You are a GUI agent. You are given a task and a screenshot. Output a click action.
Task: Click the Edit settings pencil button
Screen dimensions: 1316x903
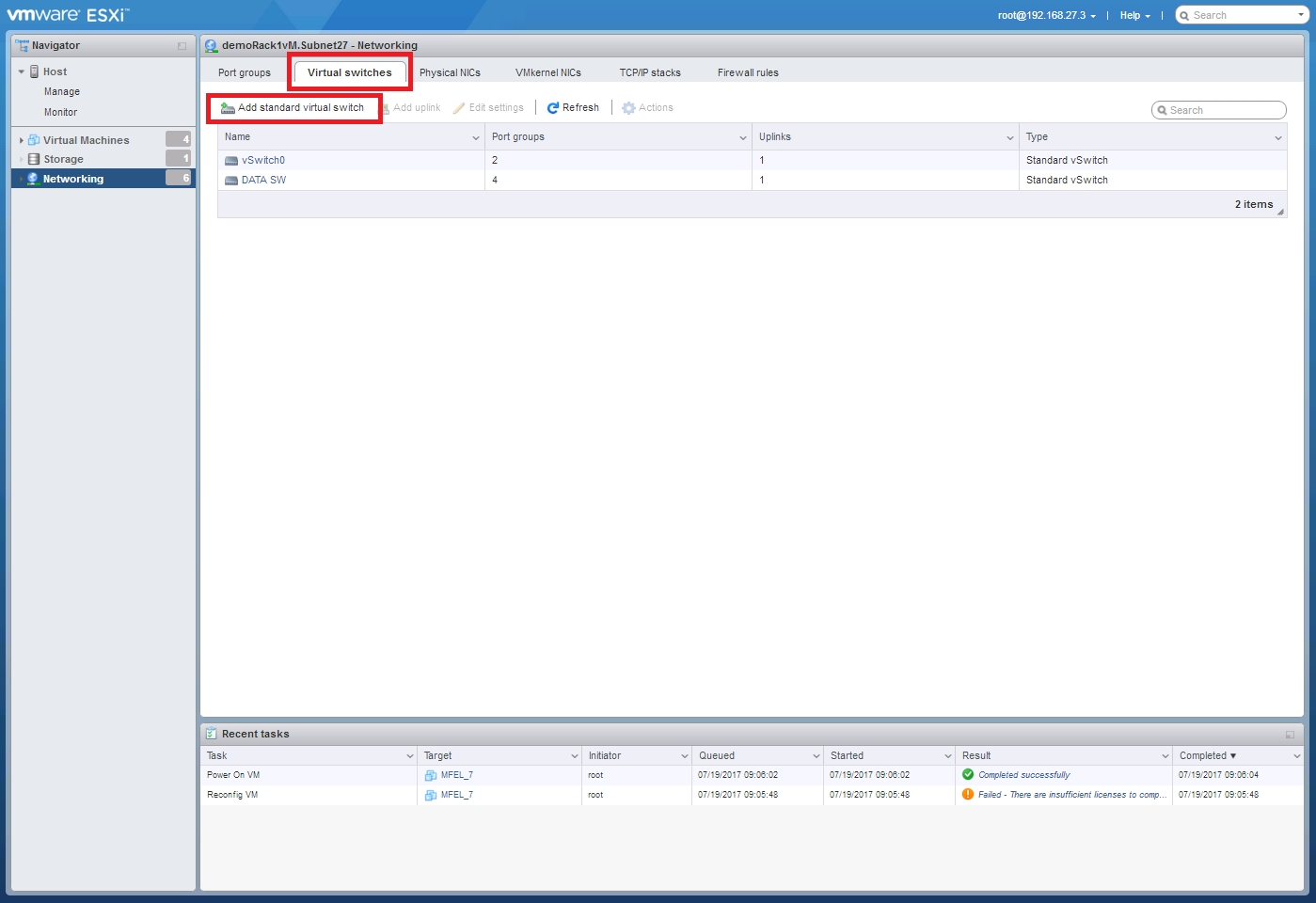pos(488,108)
